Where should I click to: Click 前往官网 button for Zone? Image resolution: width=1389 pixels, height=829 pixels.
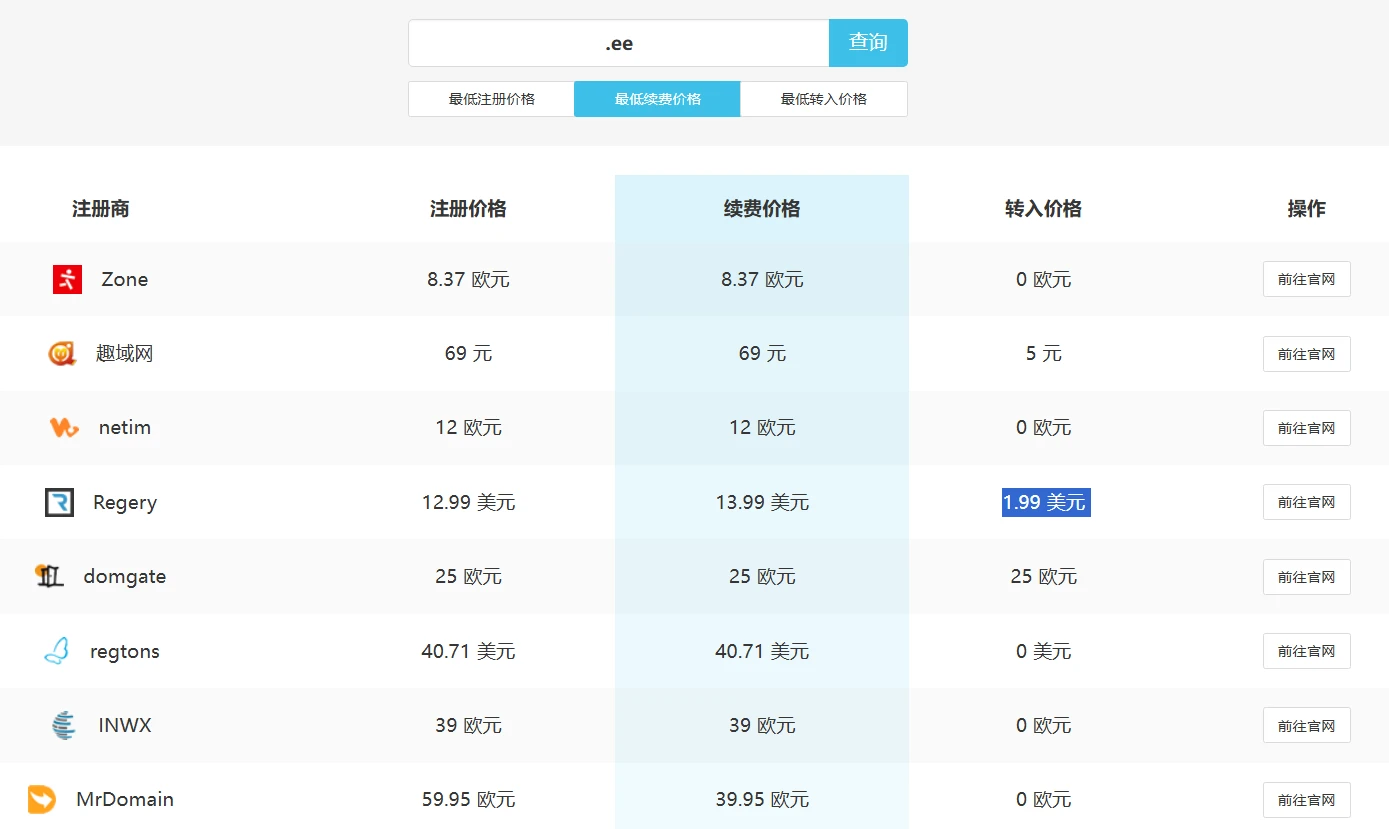point(1306,280)
